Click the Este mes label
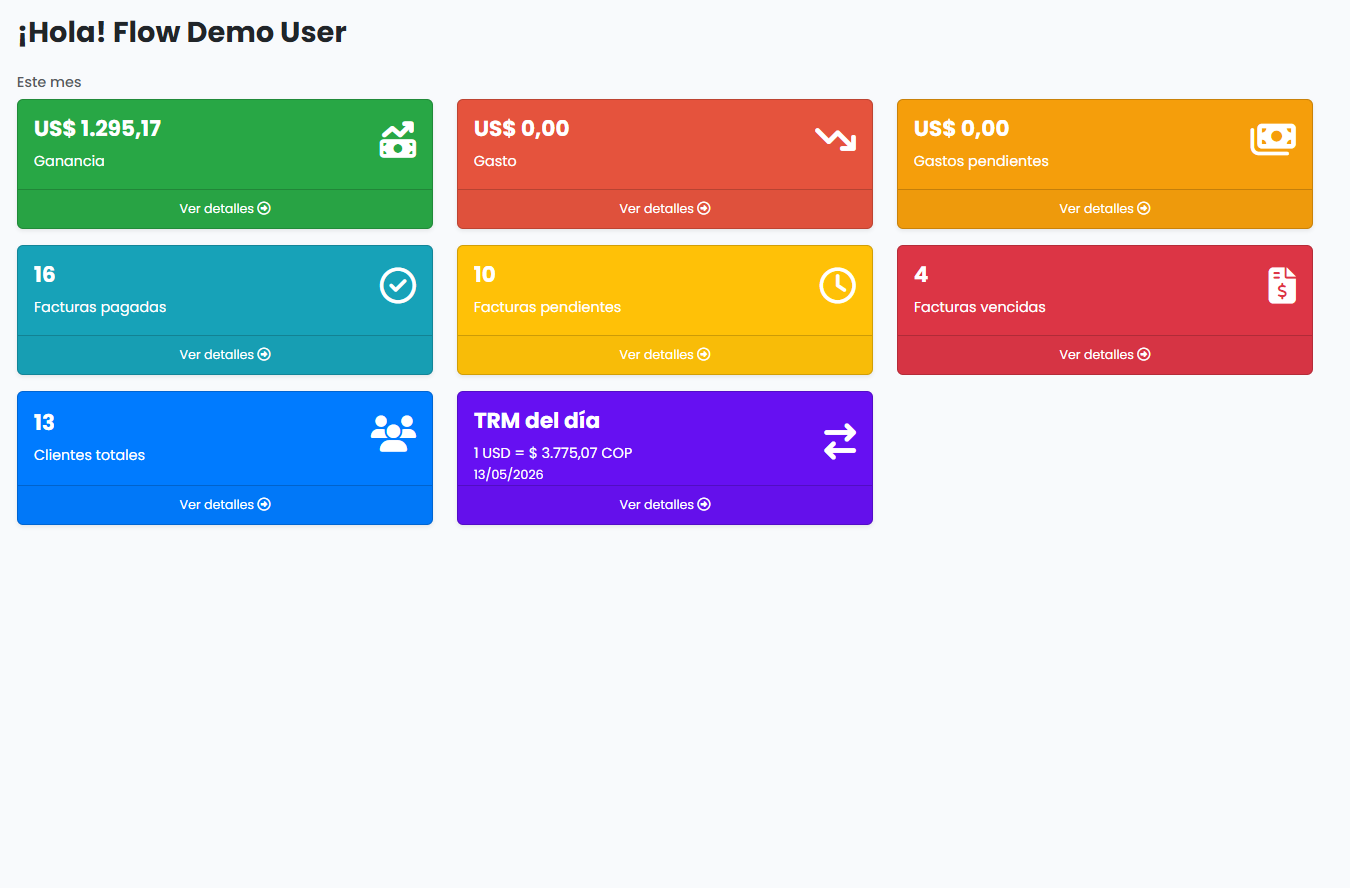 pos(49,82)
